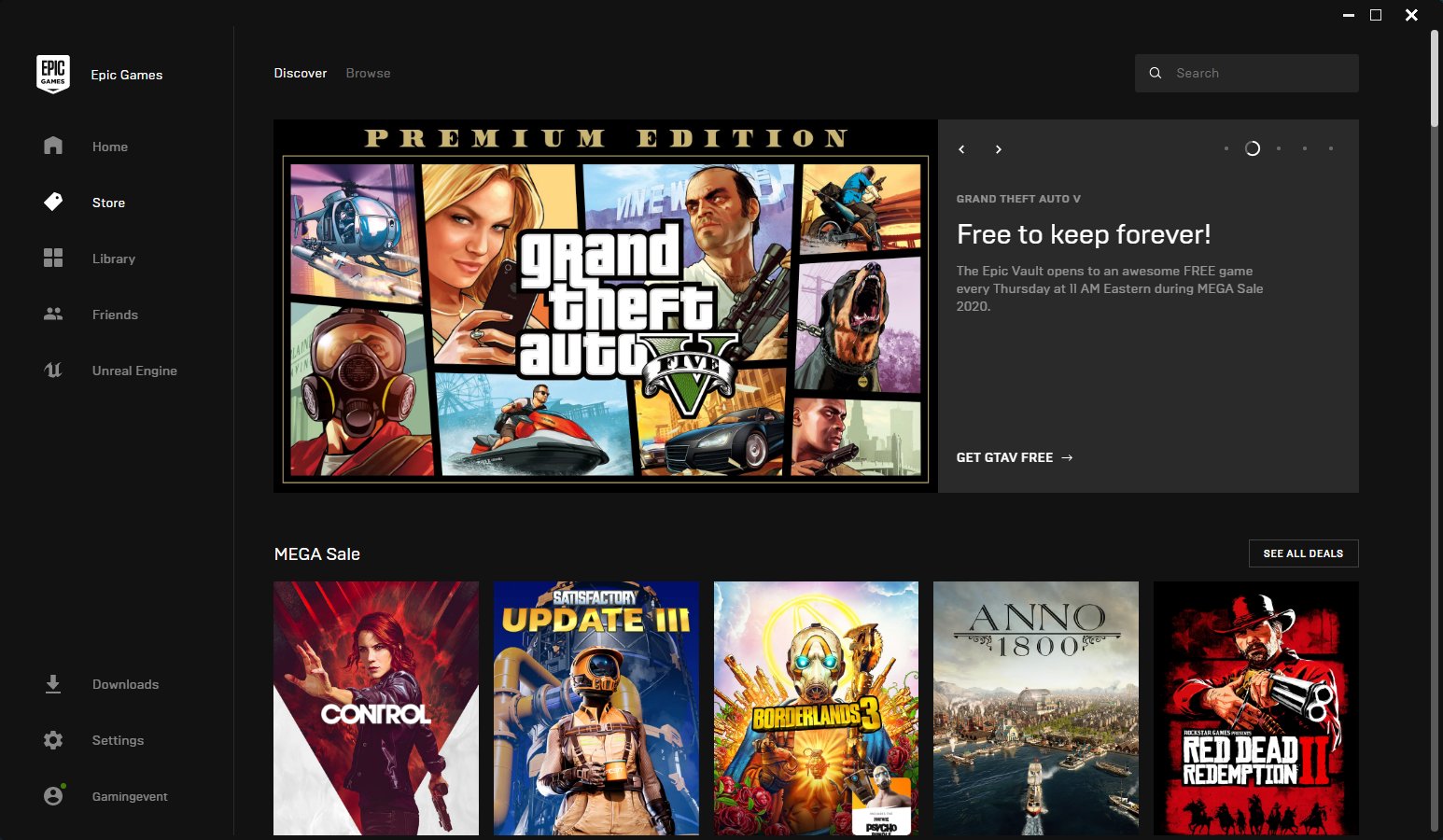Click the GRAND THEFT AUTO V label
This screenshot has height=840, width=1443.
1018,199
